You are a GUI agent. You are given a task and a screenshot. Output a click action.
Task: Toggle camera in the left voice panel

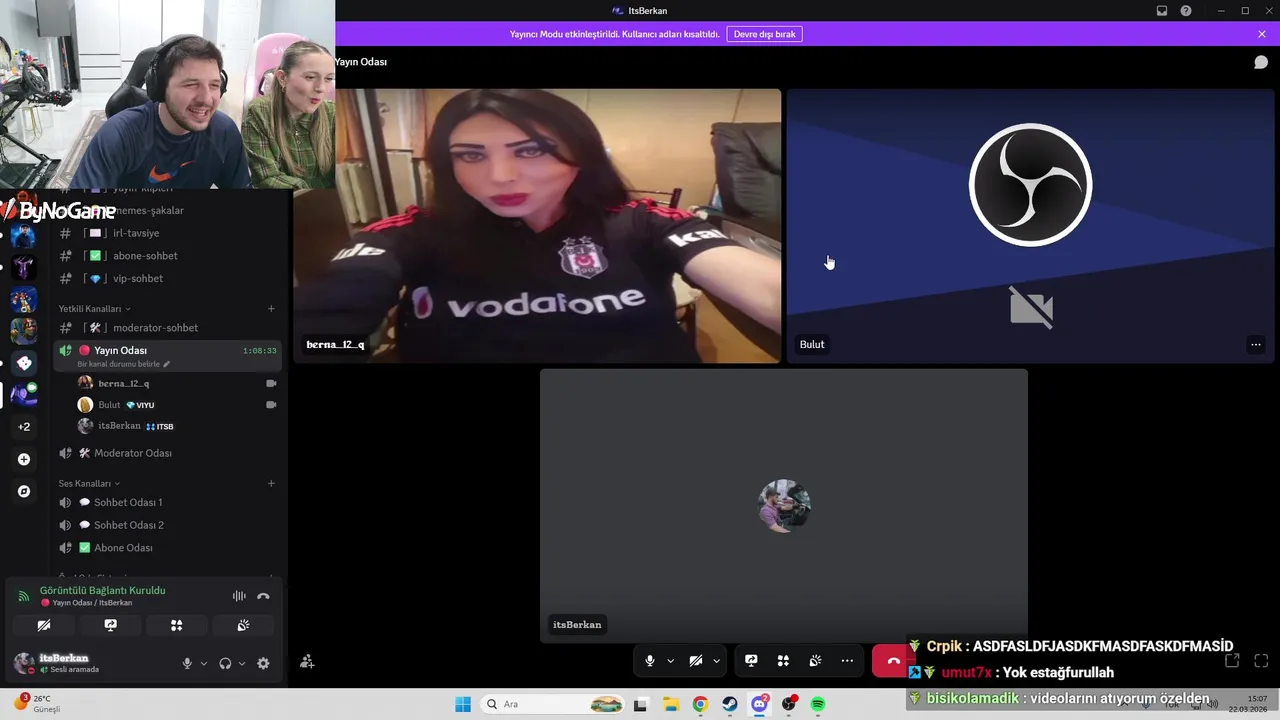[44, 625]
